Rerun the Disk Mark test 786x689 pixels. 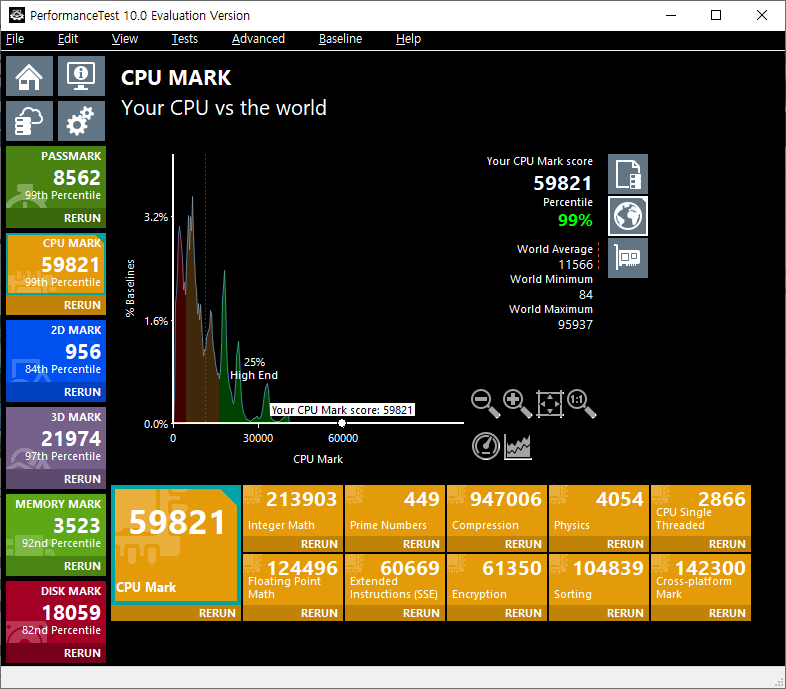(82, 653)
